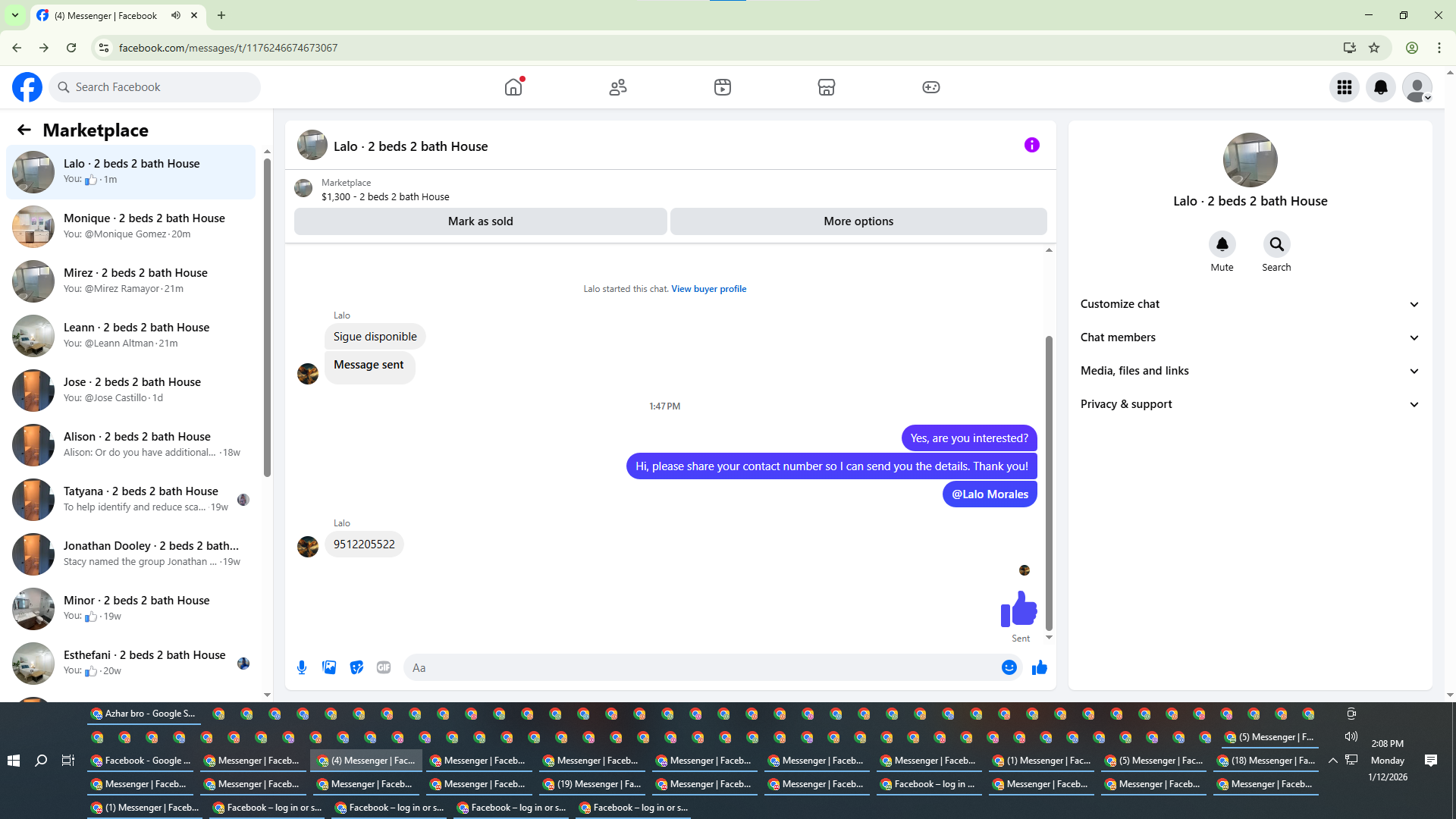
Task: Open the attach photo icon
Action: (329, 667)
